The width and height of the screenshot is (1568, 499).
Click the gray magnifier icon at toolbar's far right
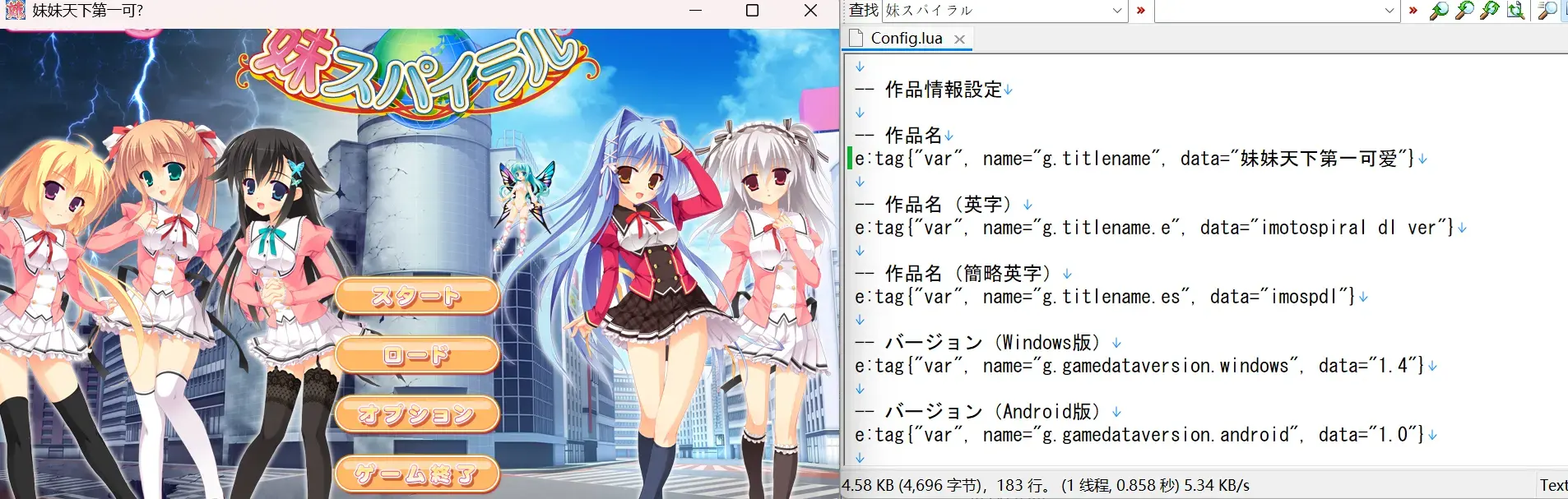tap(1547, 11)
